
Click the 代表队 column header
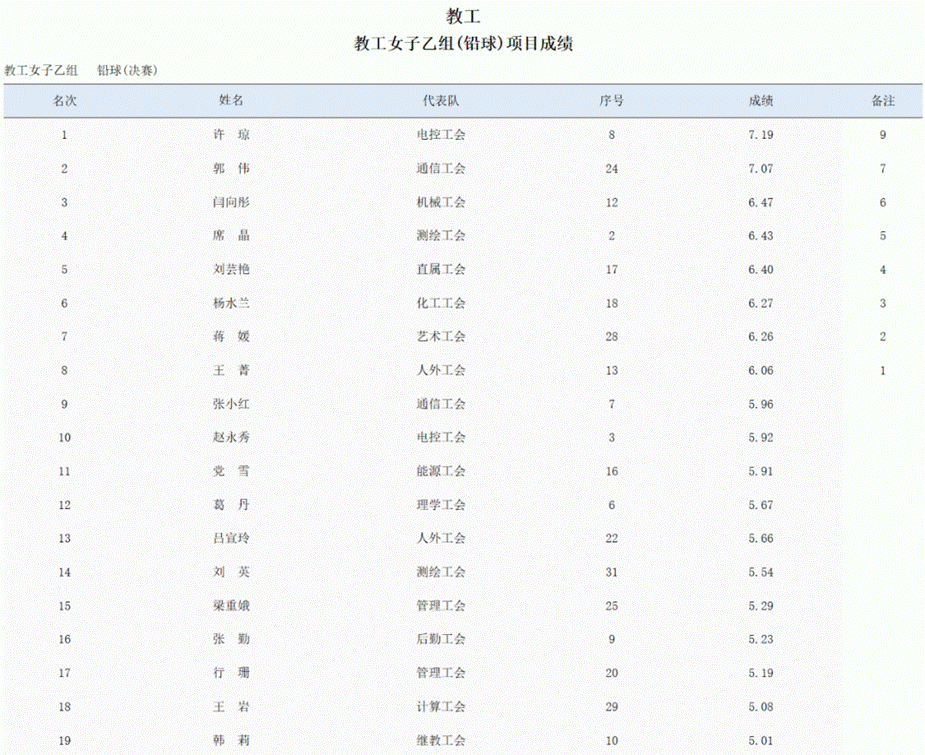click(x=441, y=101)
